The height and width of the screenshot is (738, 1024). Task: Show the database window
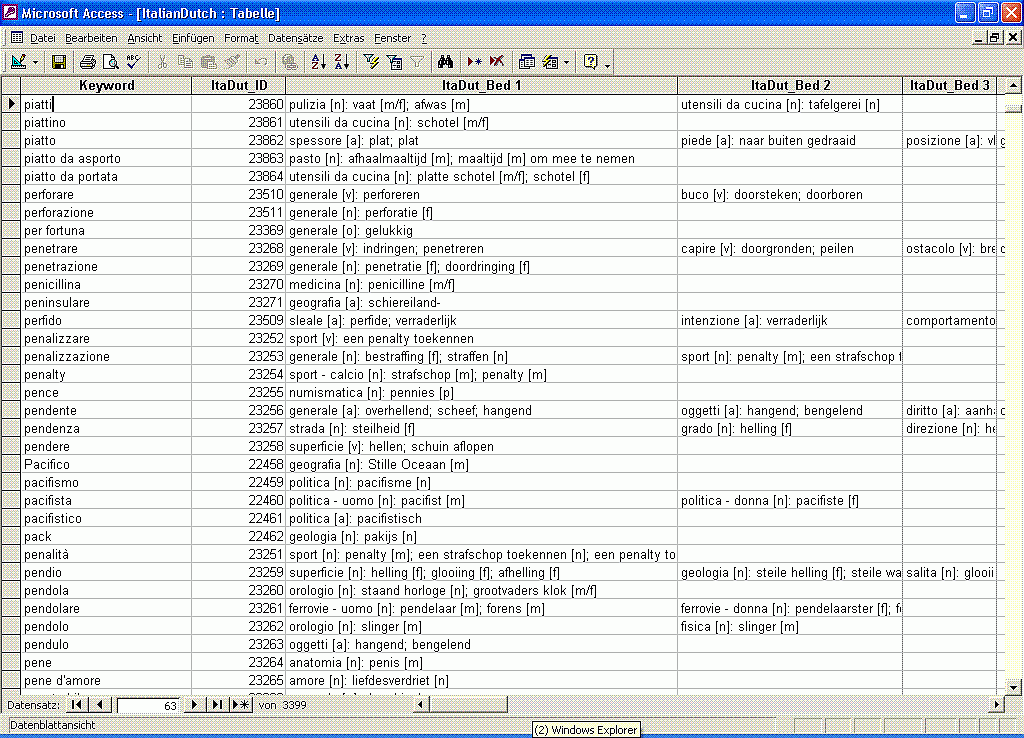click(x=526, y=62)
